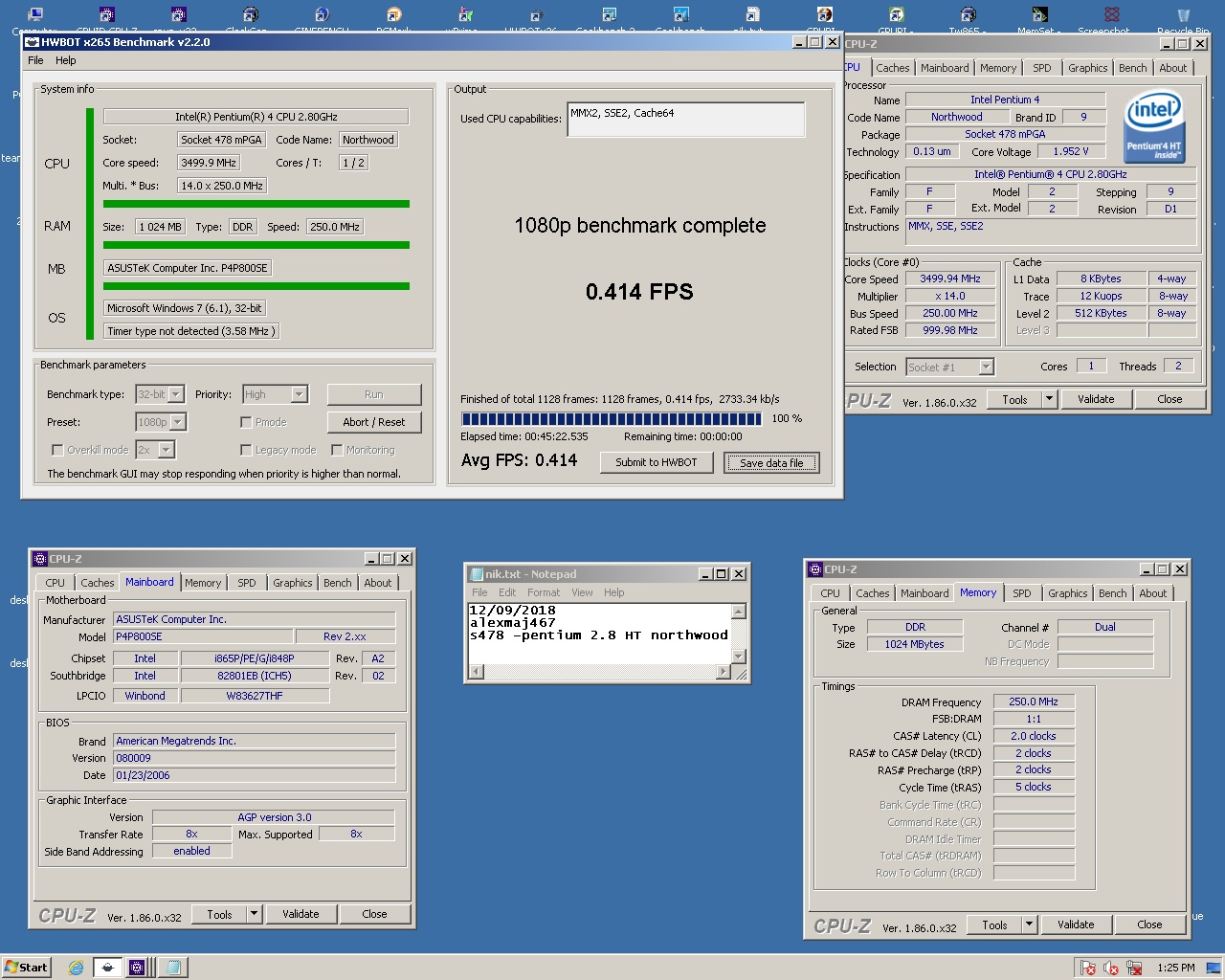The width and height of the screenshot is (1225, 980).
Task: Click Notepad horizontal scrollbar right arrow
Action: pos(724,672)
